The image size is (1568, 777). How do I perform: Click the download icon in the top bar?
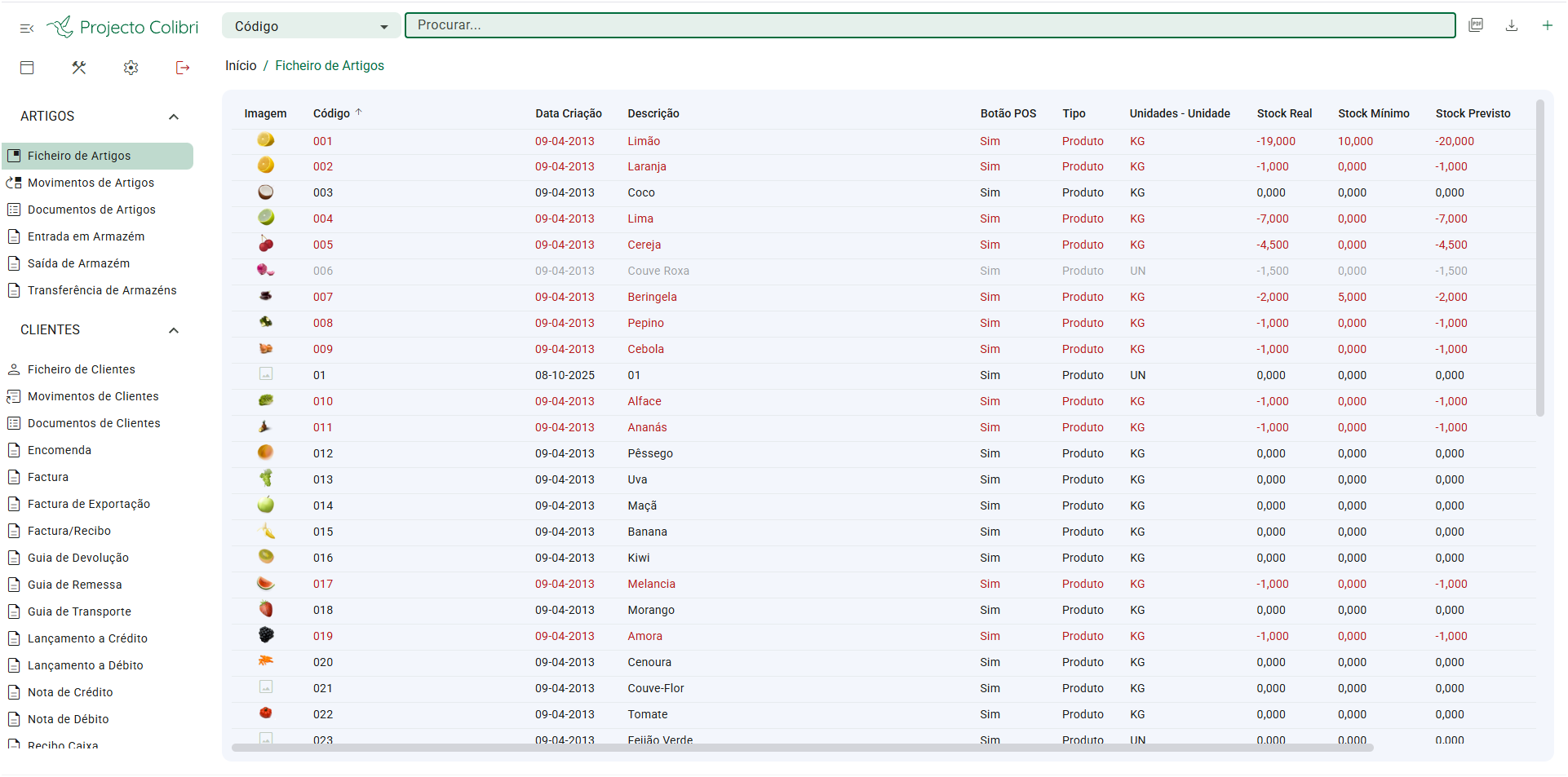click(x=1512, y=25)
